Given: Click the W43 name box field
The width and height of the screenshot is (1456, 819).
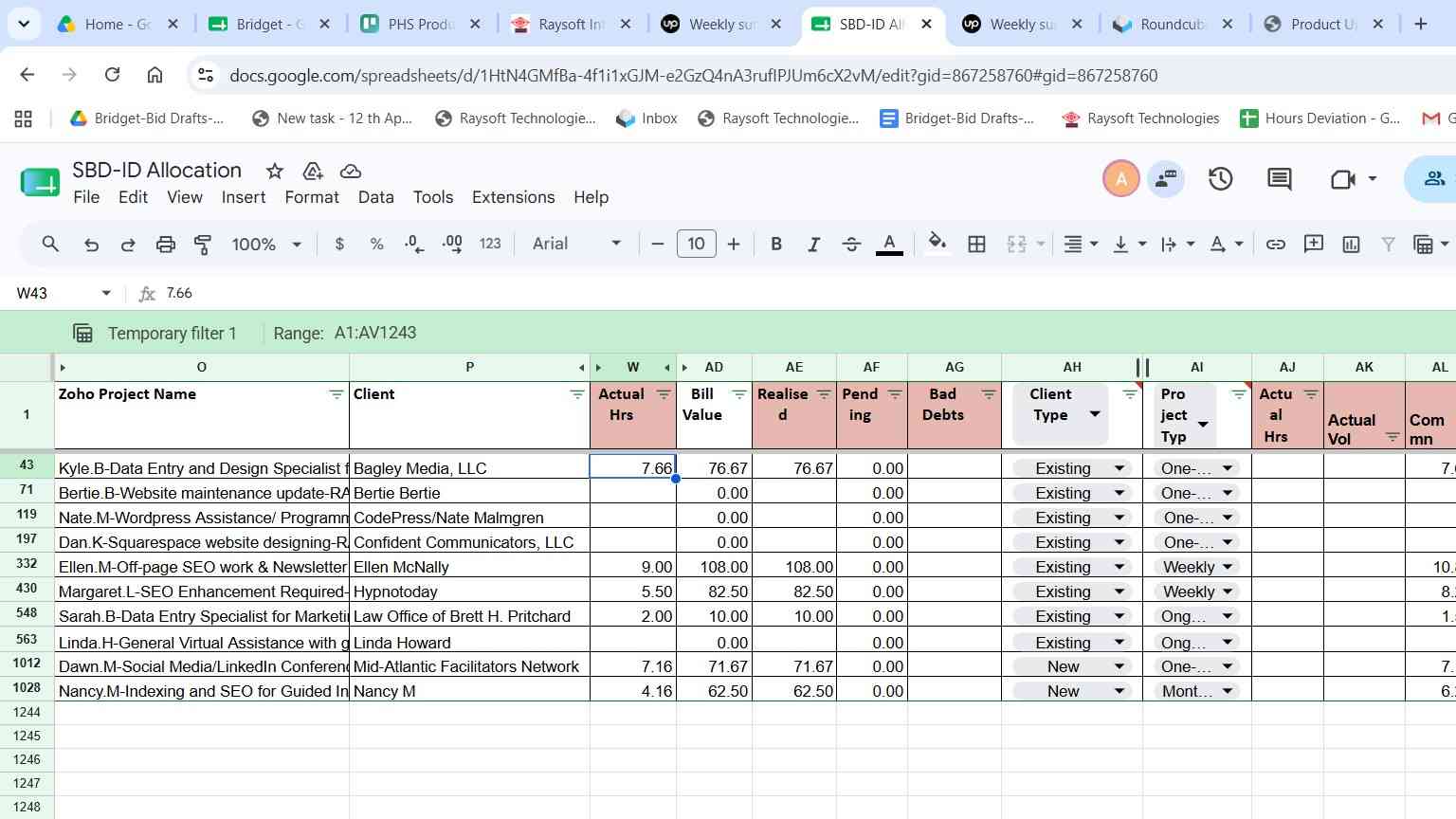Looking at the screenshot, I should tap(55, 293).
